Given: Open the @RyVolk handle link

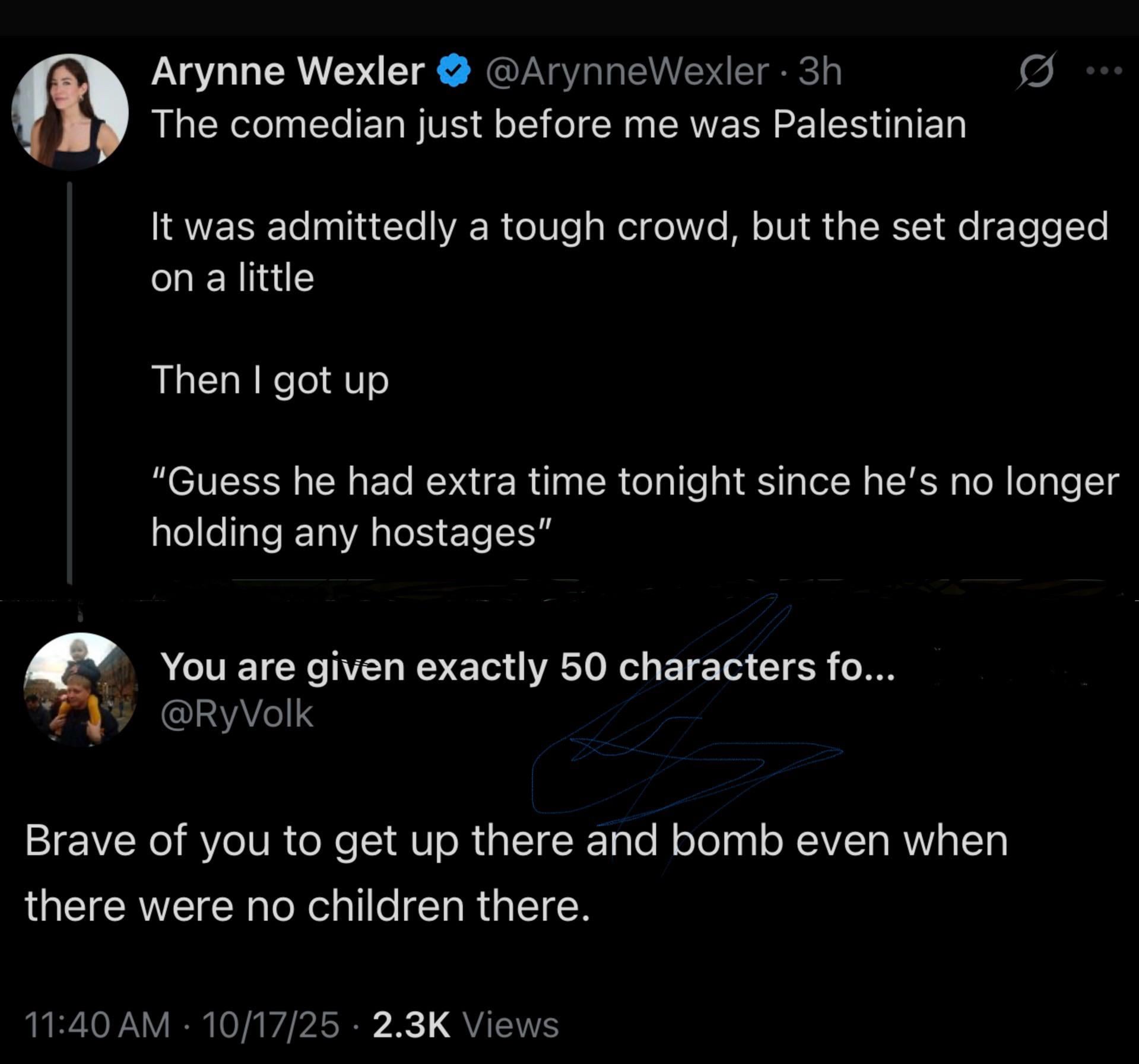Looking at the screenshot, I should tap(236, 713).
